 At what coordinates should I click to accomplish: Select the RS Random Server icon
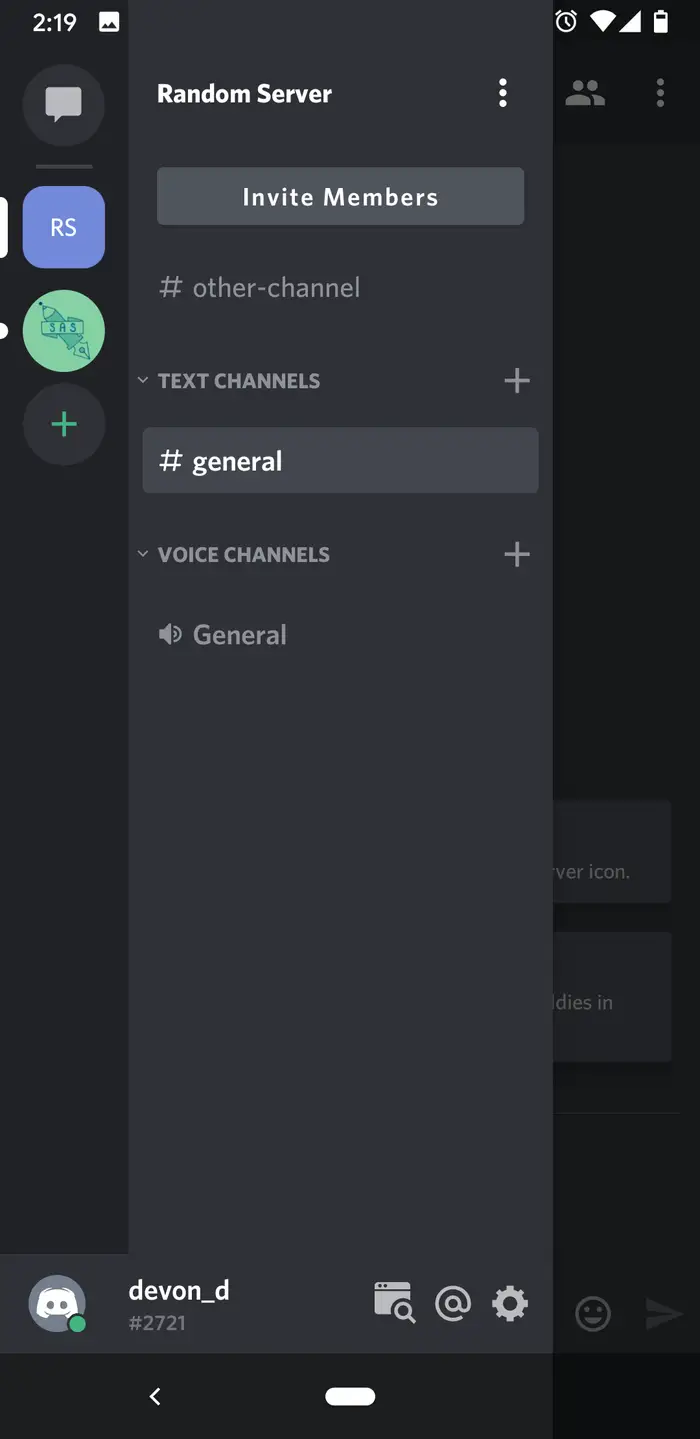63,227
